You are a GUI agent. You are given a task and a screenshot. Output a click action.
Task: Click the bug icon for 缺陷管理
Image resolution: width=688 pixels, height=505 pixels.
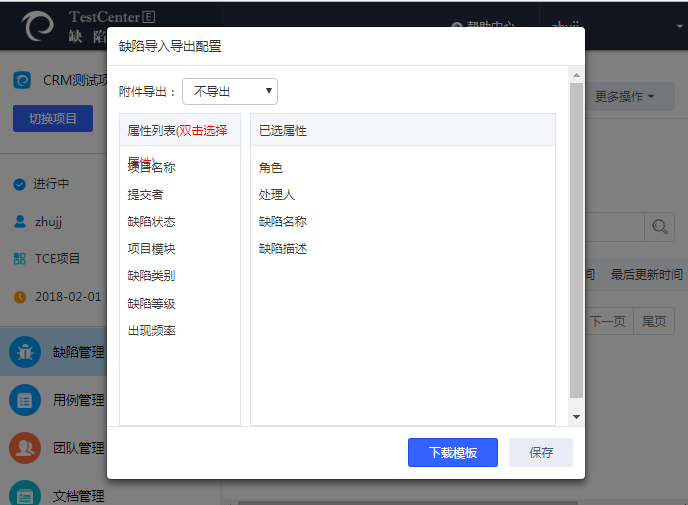pyautogui.click(x=25, y=352)
